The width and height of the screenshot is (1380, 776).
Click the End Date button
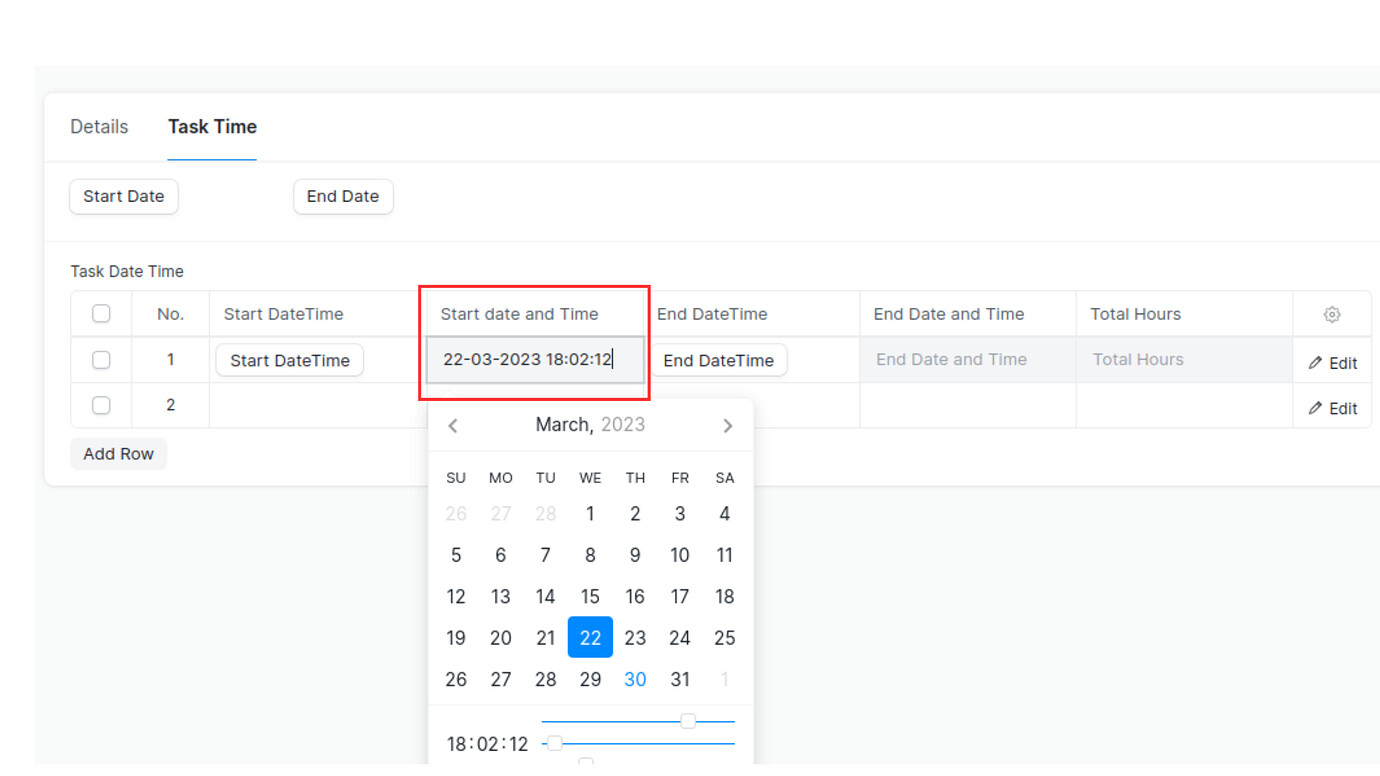tap(343, 196)
